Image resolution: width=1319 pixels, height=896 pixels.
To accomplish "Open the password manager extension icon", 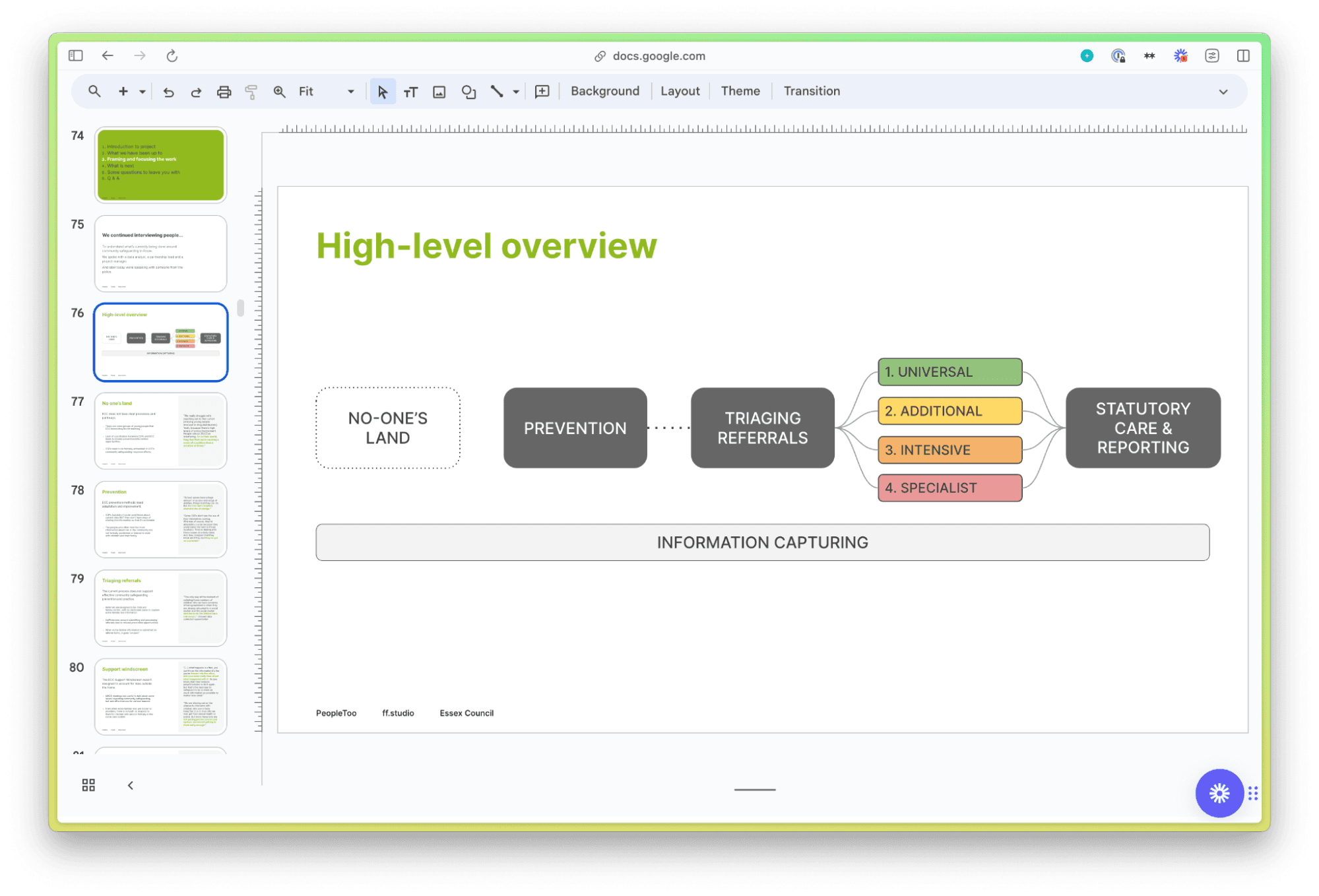I will point(1118,56).
